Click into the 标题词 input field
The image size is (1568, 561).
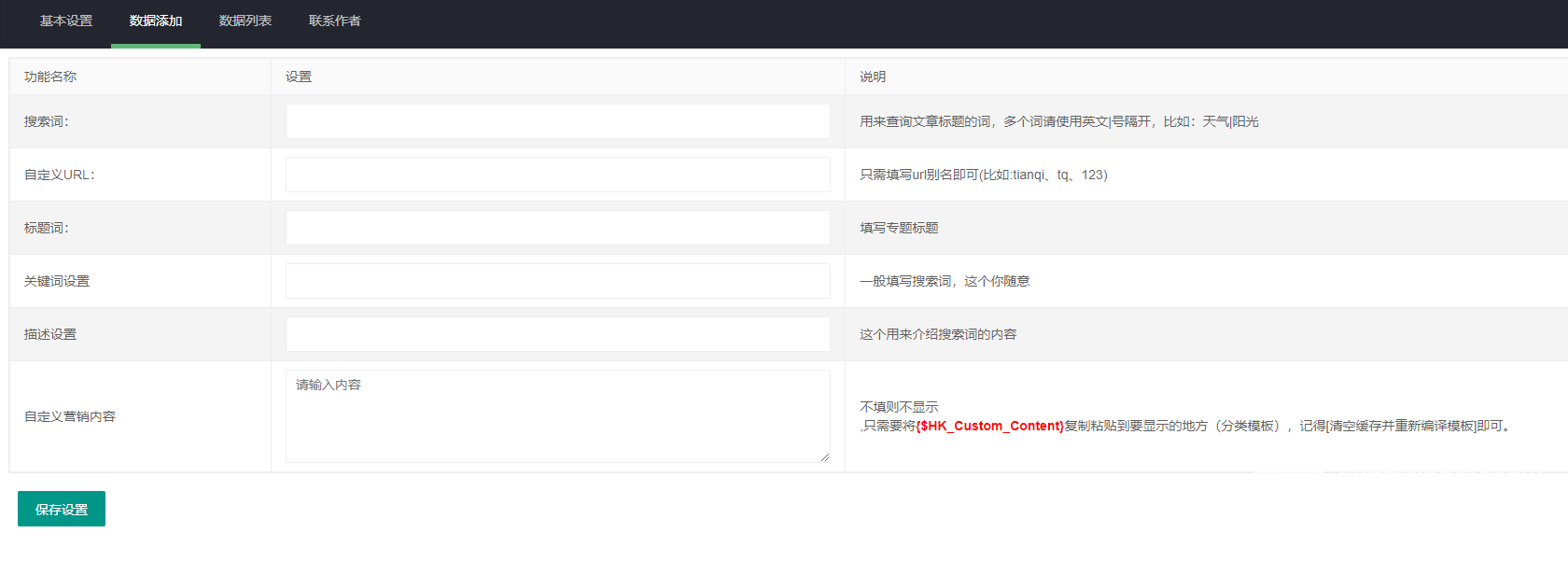tap(557, 228)
